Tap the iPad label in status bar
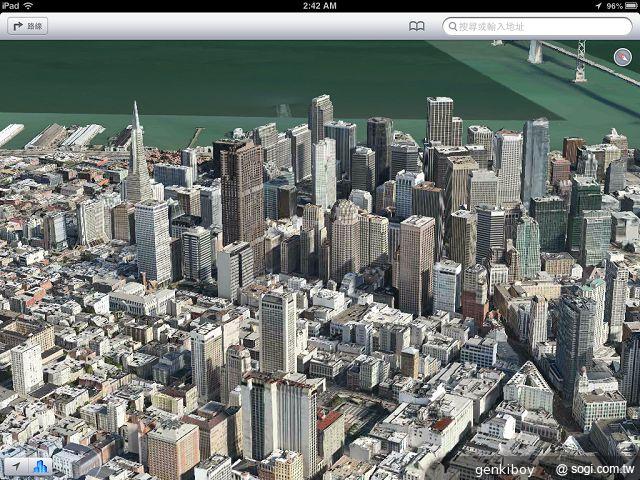Viewport: 640px width, 480px height. (11, 6)
